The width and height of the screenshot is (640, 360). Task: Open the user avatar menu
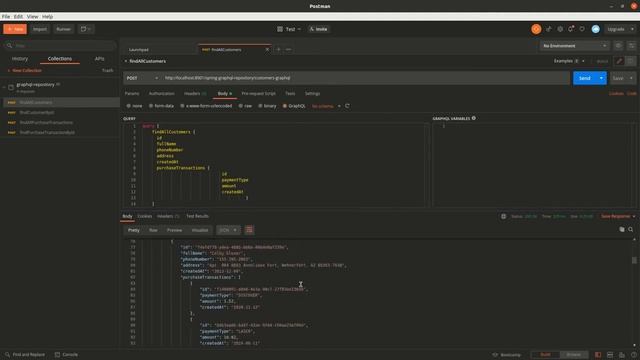596,29
